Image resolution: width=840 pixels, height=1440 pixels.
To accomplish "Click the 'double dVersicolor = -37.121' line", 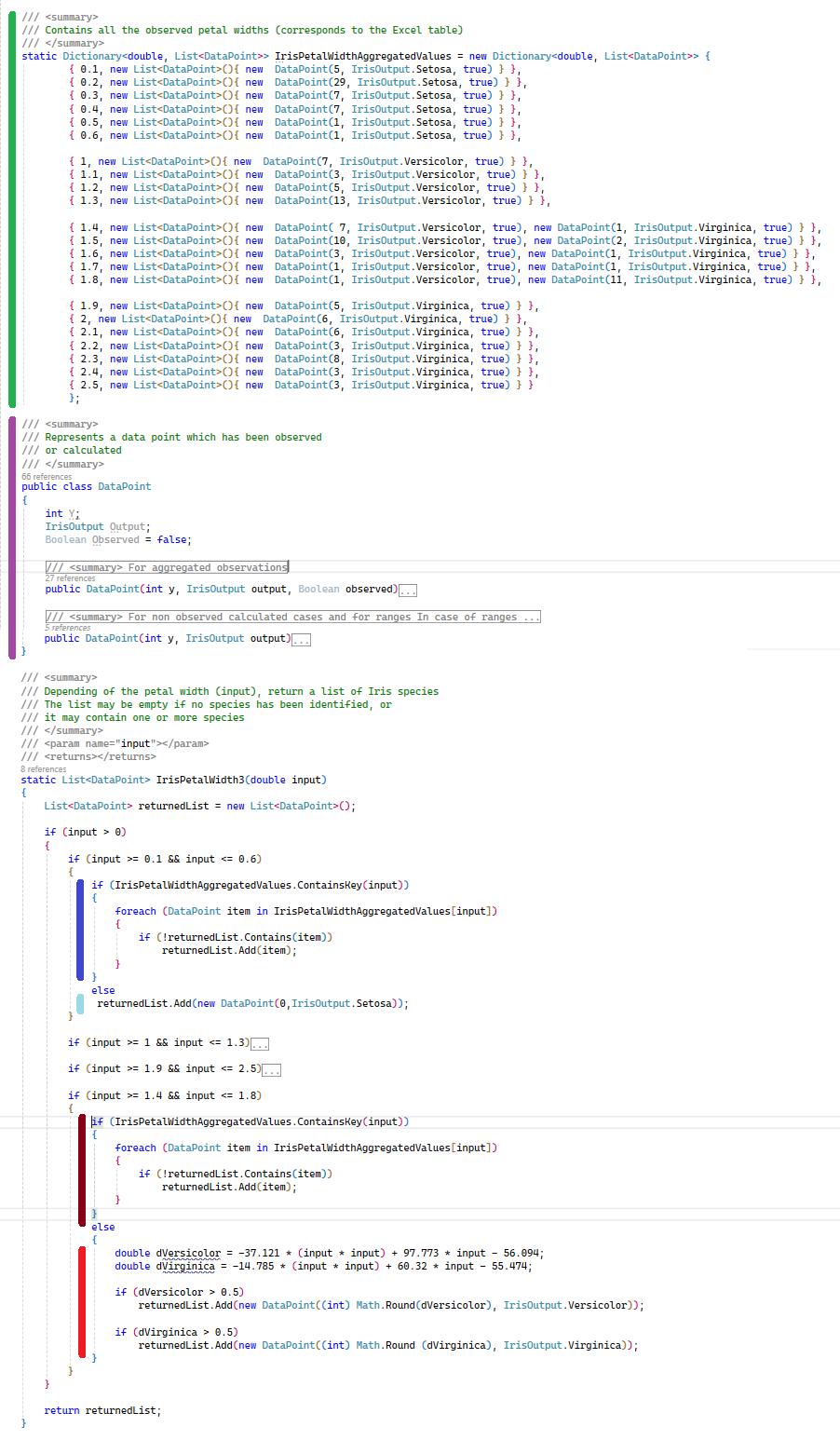I will tap(330, 1253).
